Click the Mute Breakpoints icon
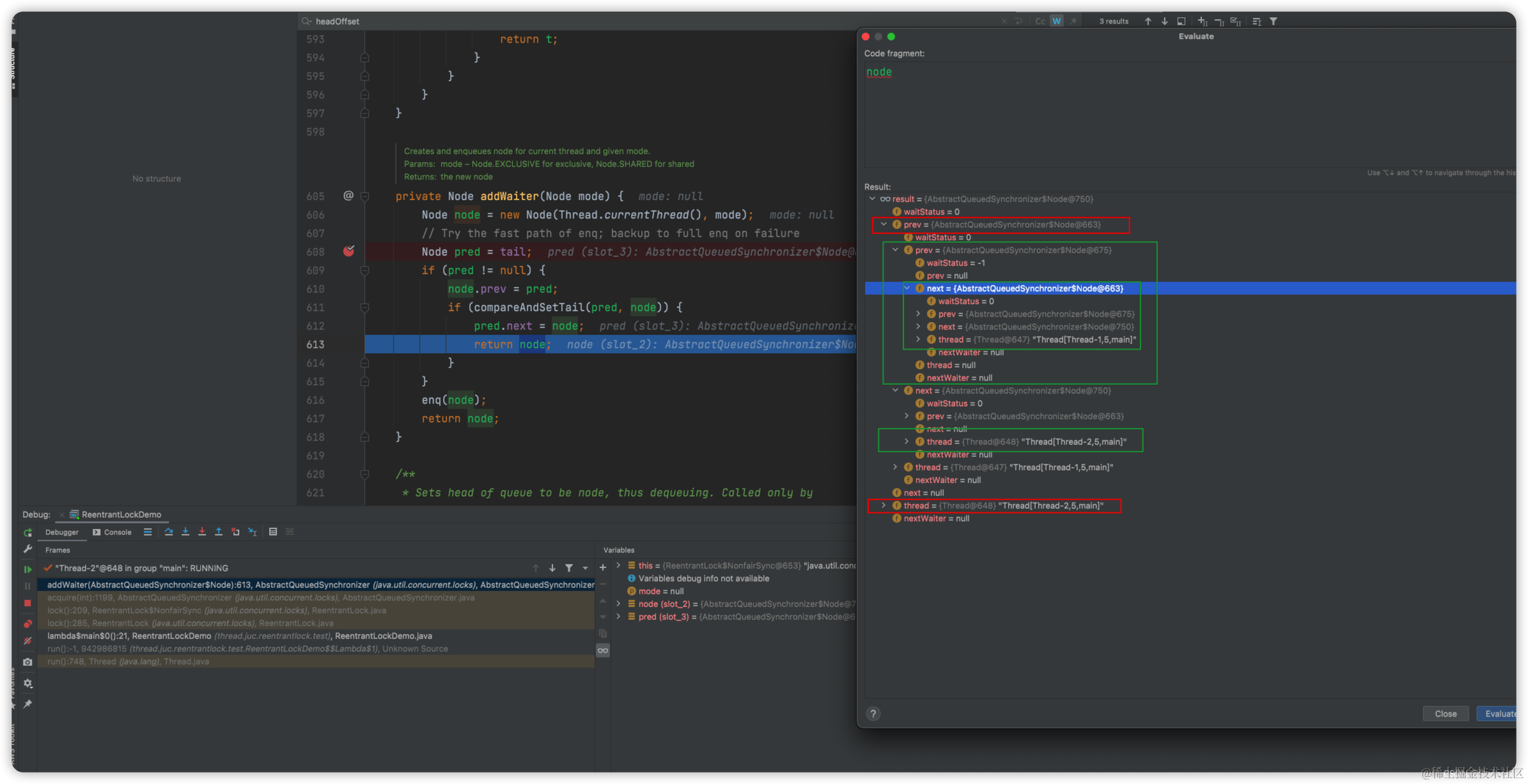The width and height of the screenshot is (1528, 784). 27,641
